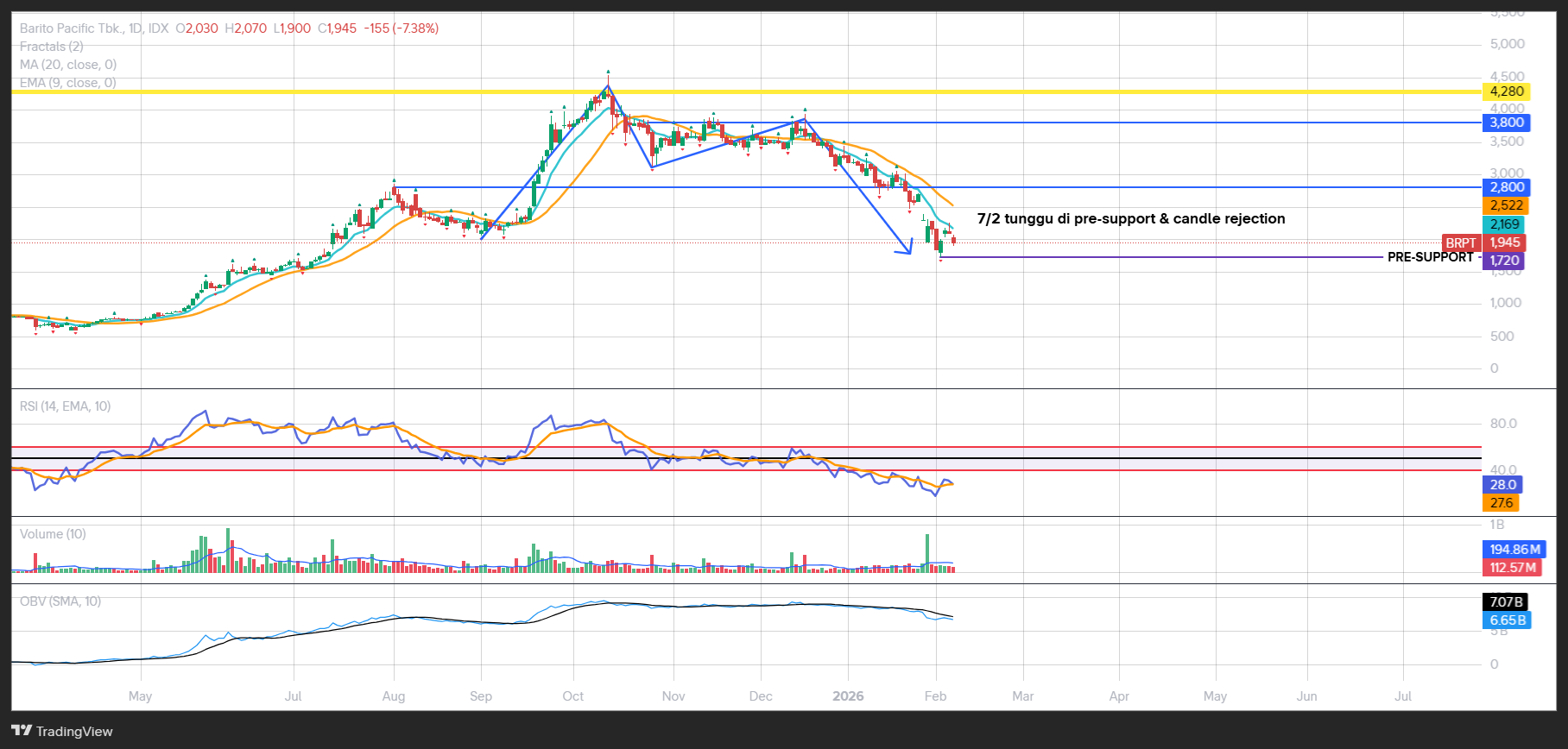Screen dimensions: 1568x749
Task: Click the purple 1,720 price tag
Action: (1504, 261)
